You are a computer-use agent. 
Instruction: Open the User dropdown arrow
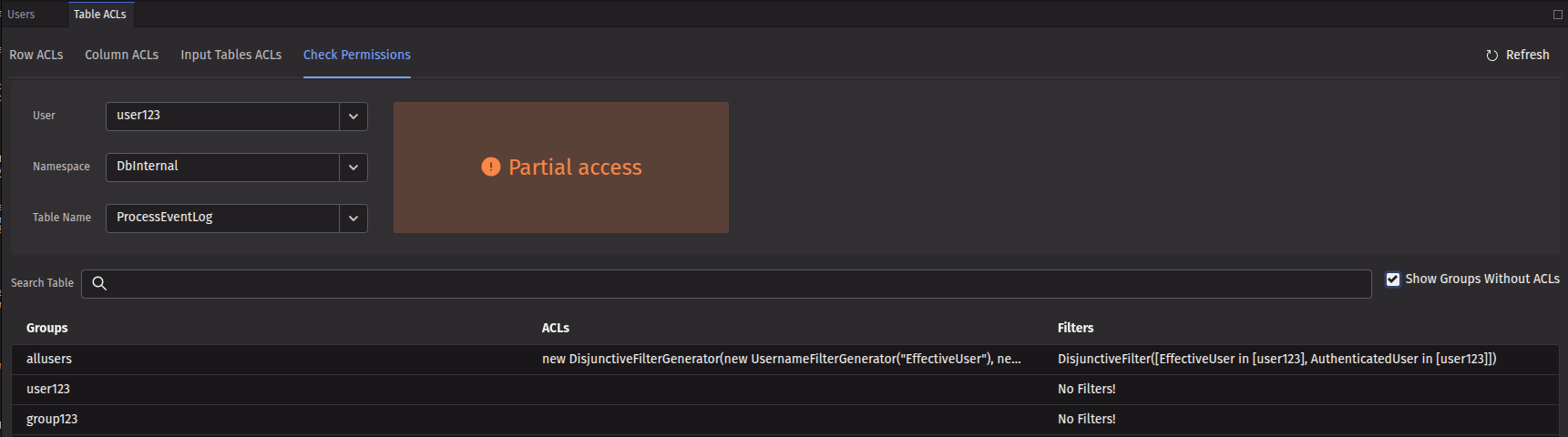(354, 117)
